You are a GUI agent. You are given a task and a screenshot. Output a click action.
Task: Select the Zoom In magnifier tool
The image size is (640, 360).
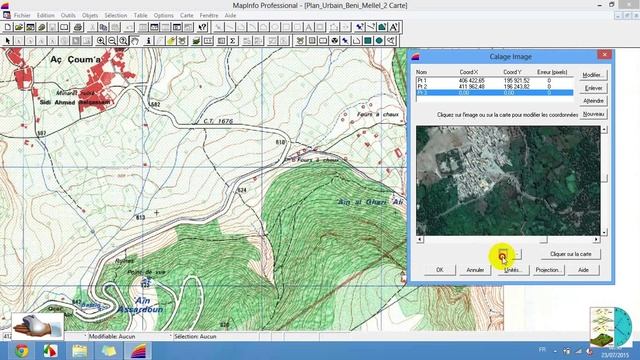(x=101, y=41)
